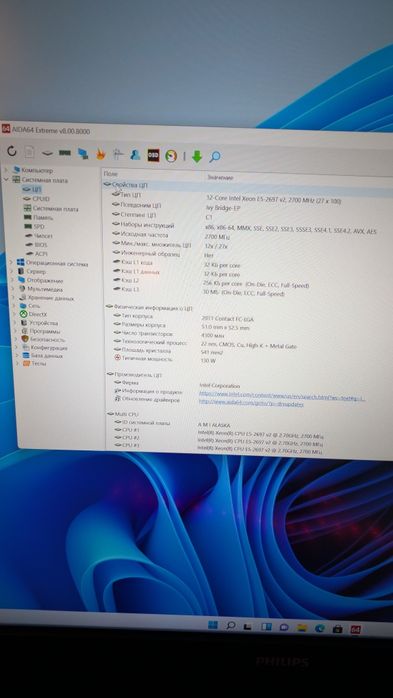Image resolution: width=393 pixels, height=698 pixels.
Task: Select База данных in the tree
Action: pyautogui.click(x=43, y=356)
